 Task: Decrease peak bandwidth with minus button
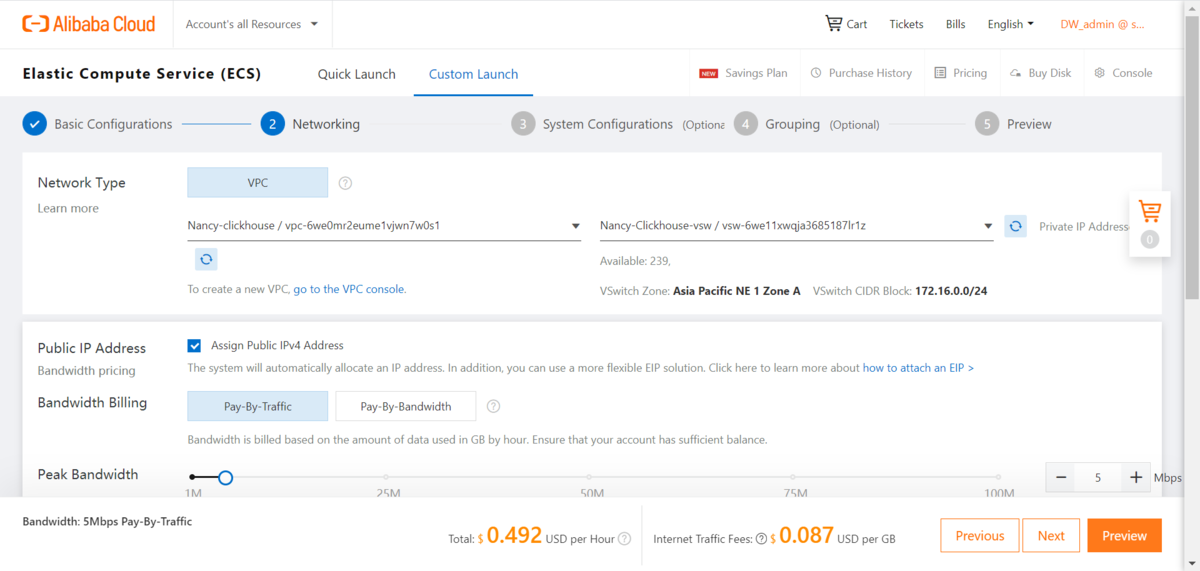(1061, 478)
